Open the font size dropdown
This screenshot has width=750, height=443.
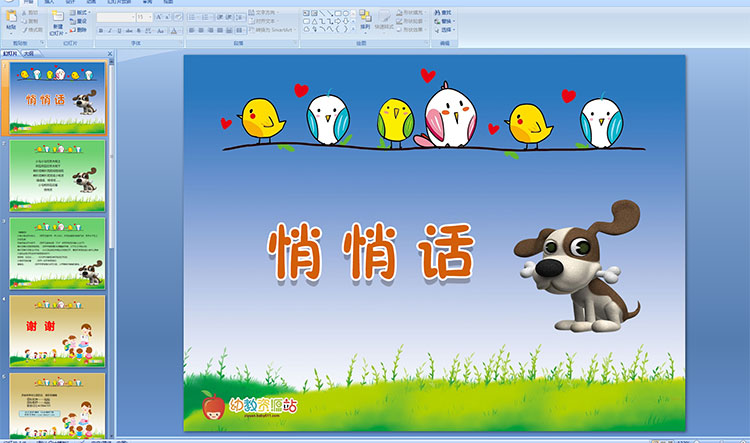tap(150, 17)
